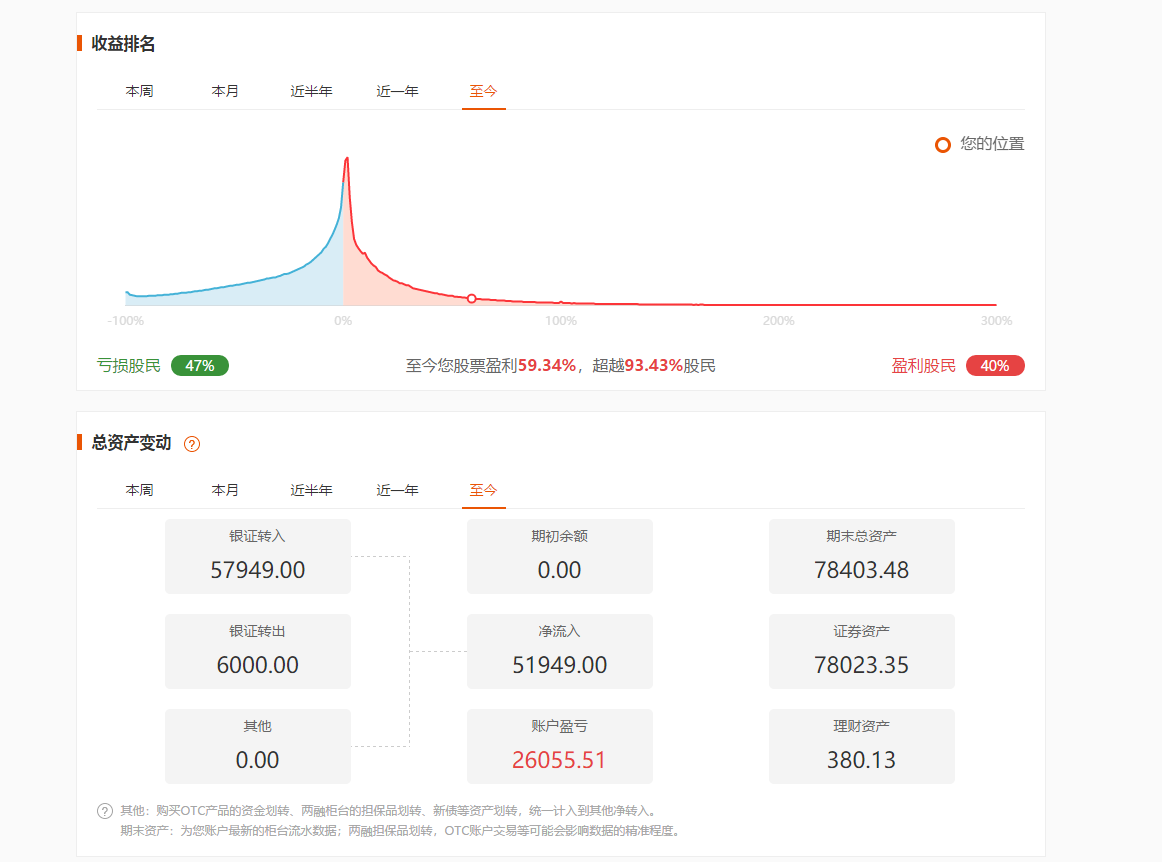Switch 总资产变动 to 本周 tab
Screen dimensions: 1162x862
pyautogui.click(x=139, y=490)
